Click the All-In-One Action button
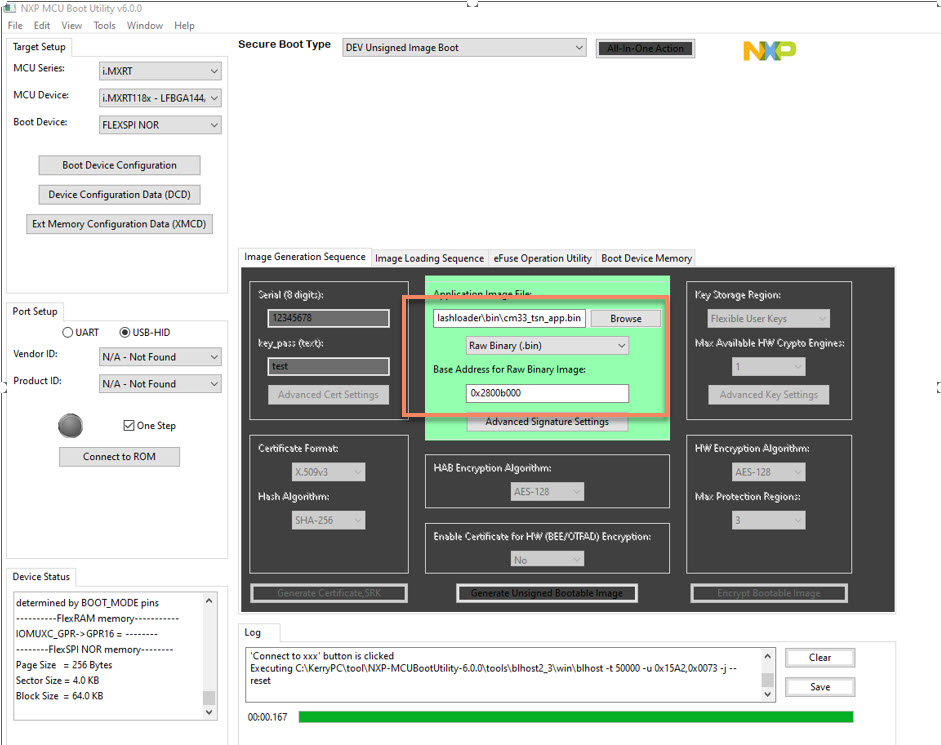Screen dimensions: 941x745 [645, 47]
